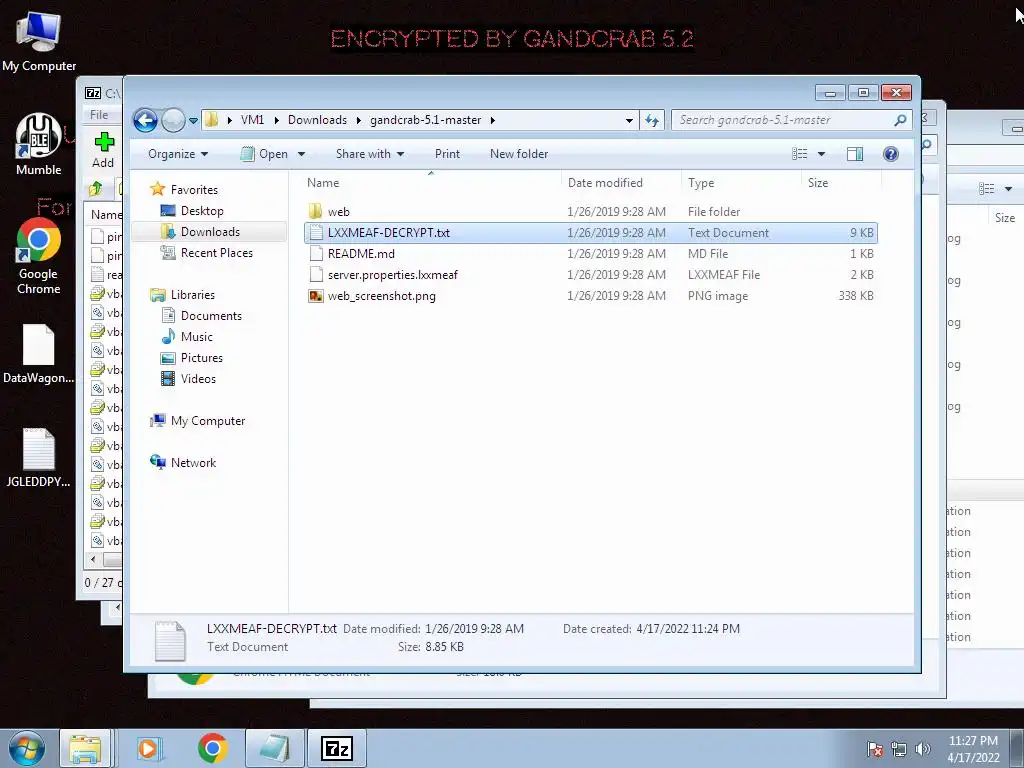Select My Computer in navigation pane
This screenshot has width=1024, height=768.
(x=208, y=421)
